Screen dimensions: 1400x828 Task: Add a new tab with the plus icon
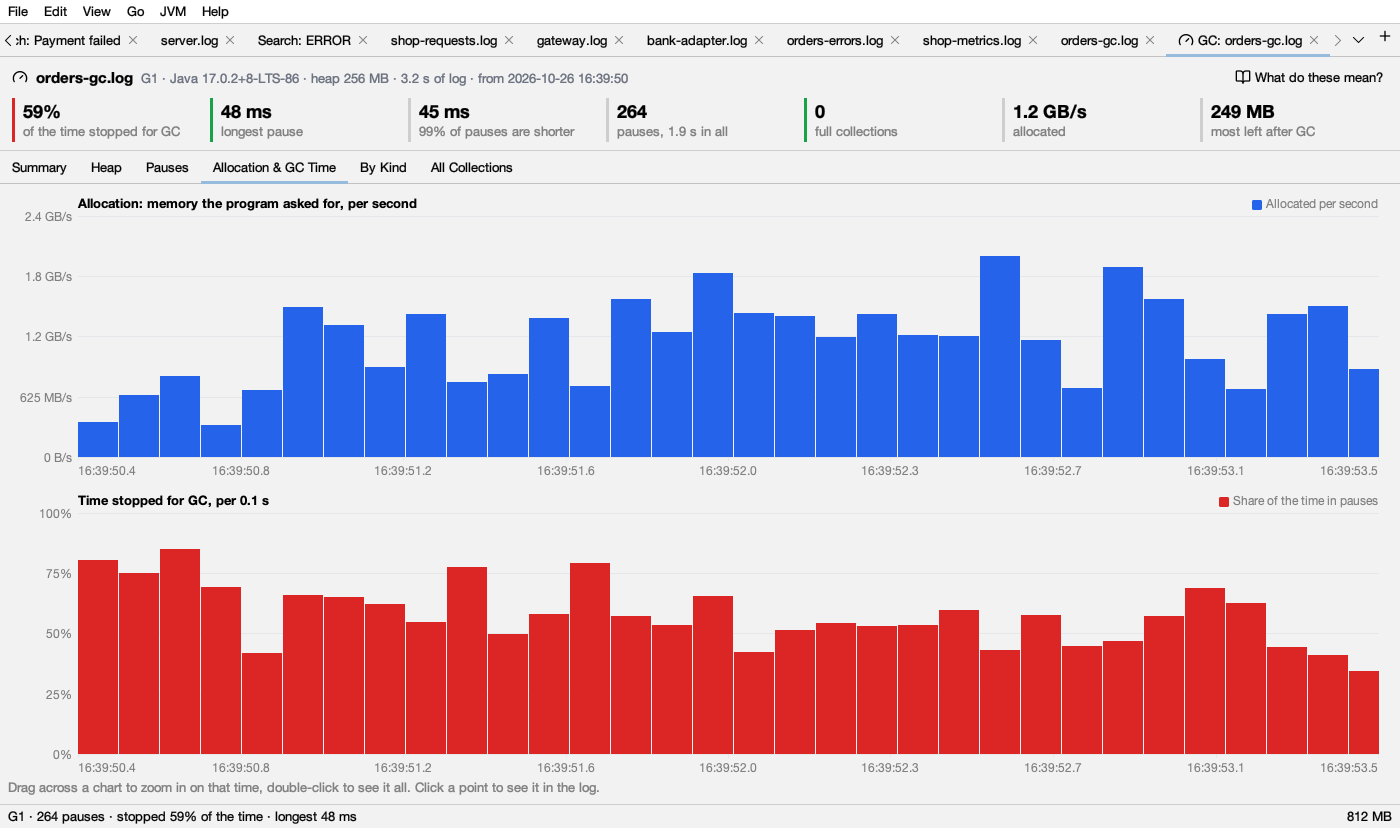(1384, 37)
